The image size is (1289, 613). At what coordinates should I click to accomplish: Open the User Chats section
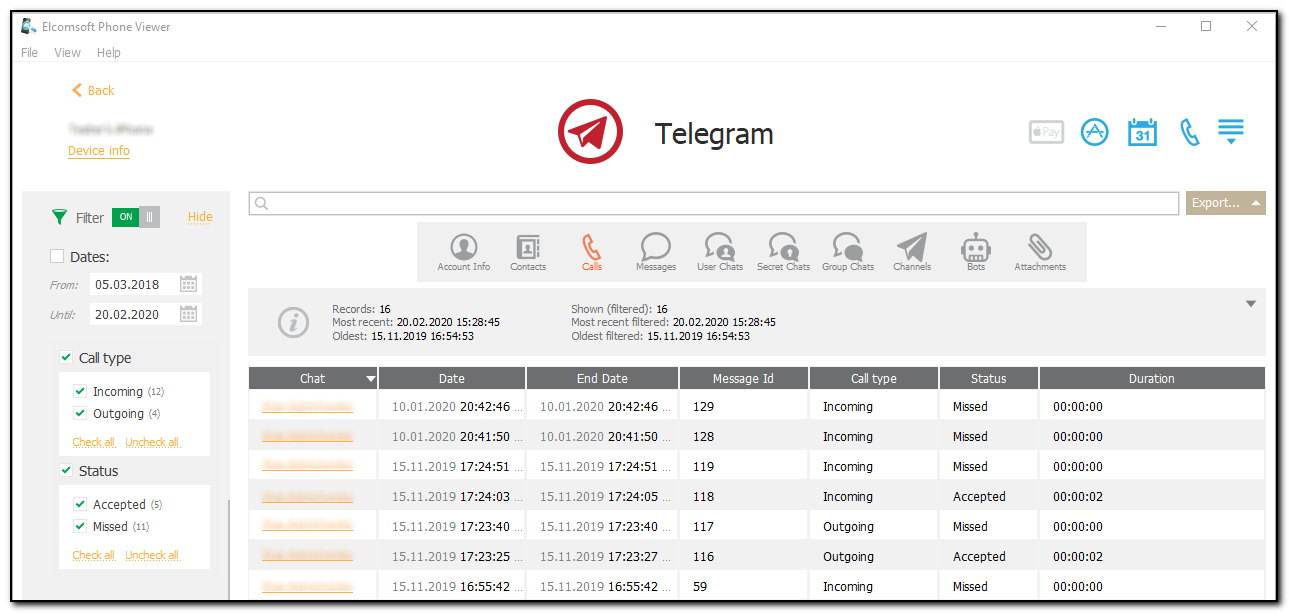(x=719, y=251)
